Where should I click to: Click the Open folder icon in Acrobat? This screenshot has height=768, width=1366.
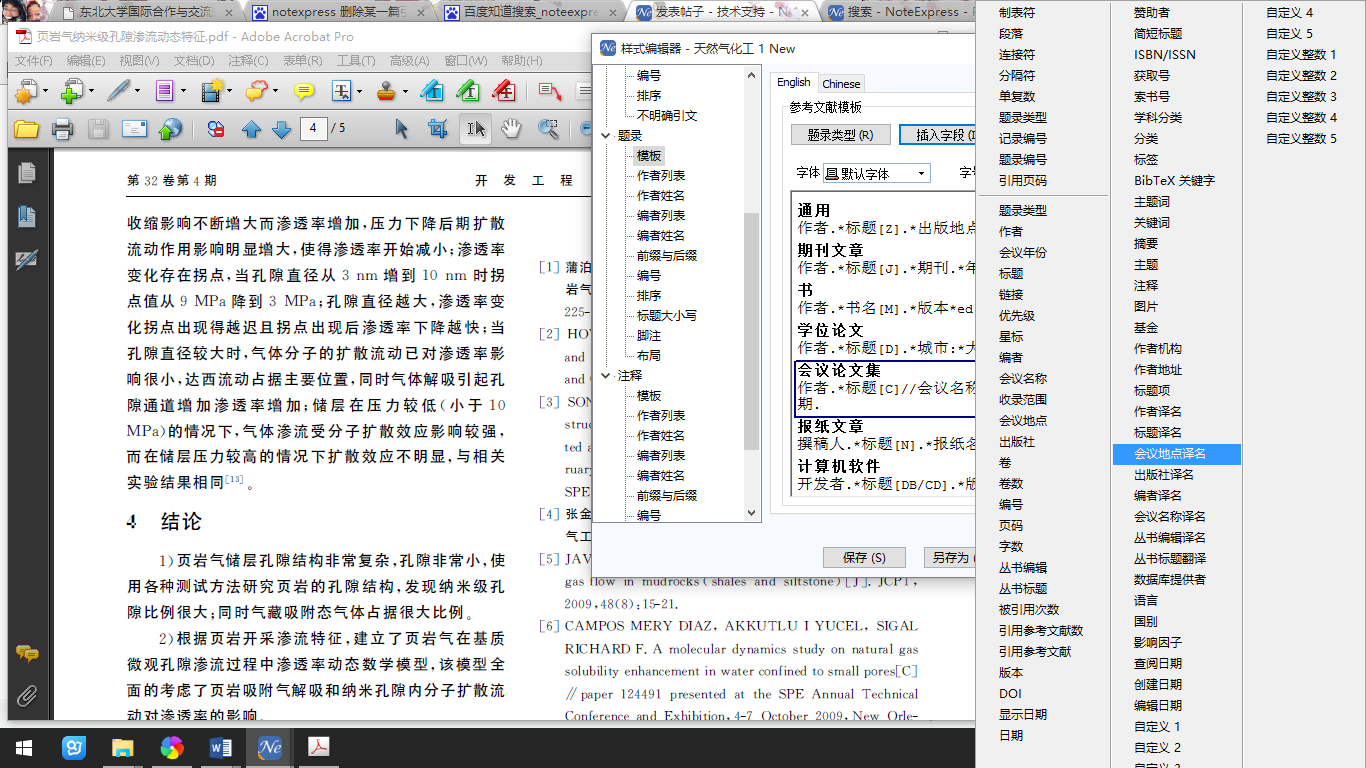tap(26, 129)
